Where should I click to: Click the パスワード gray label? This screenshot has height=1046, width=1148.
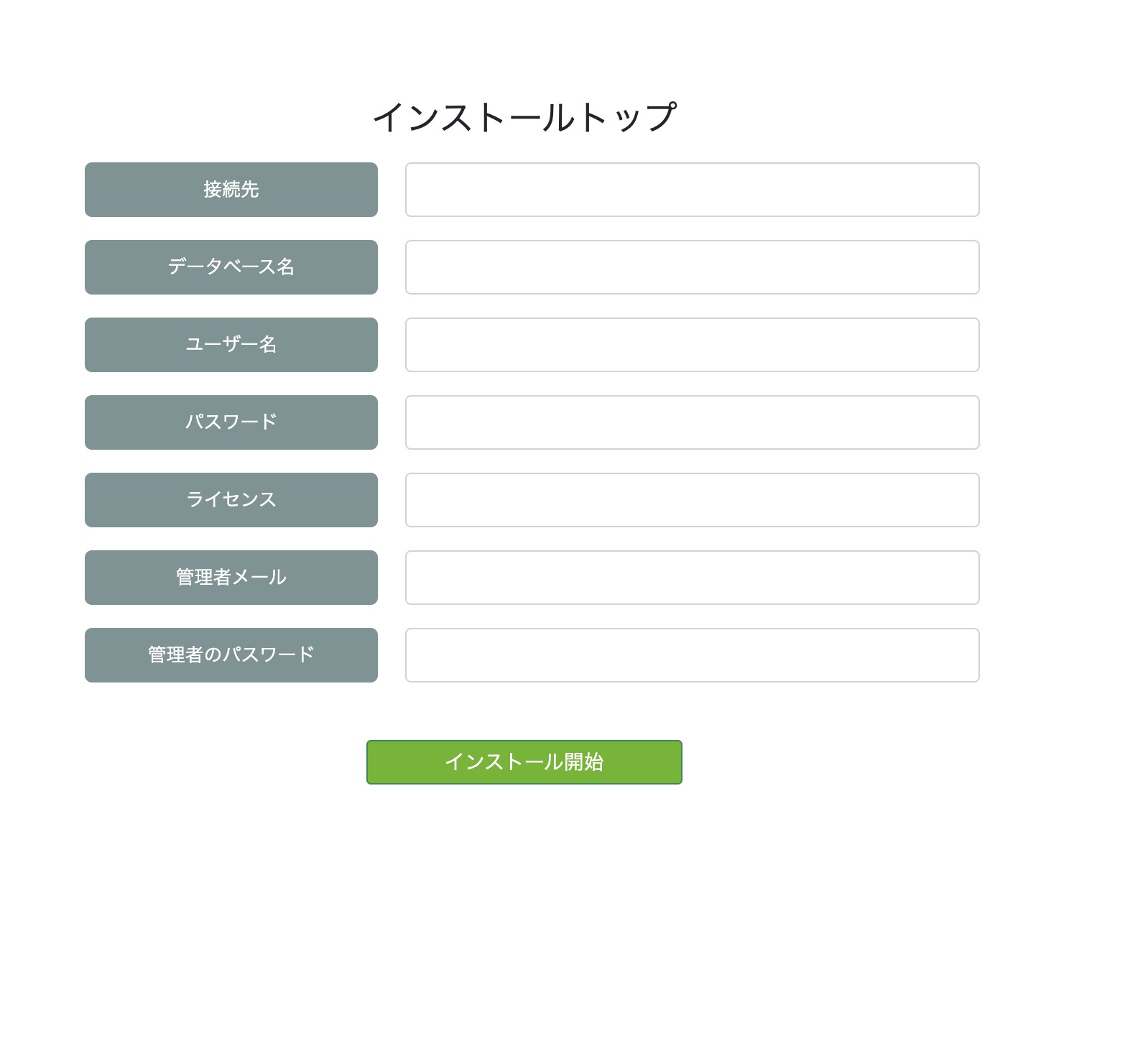(231, 422)
